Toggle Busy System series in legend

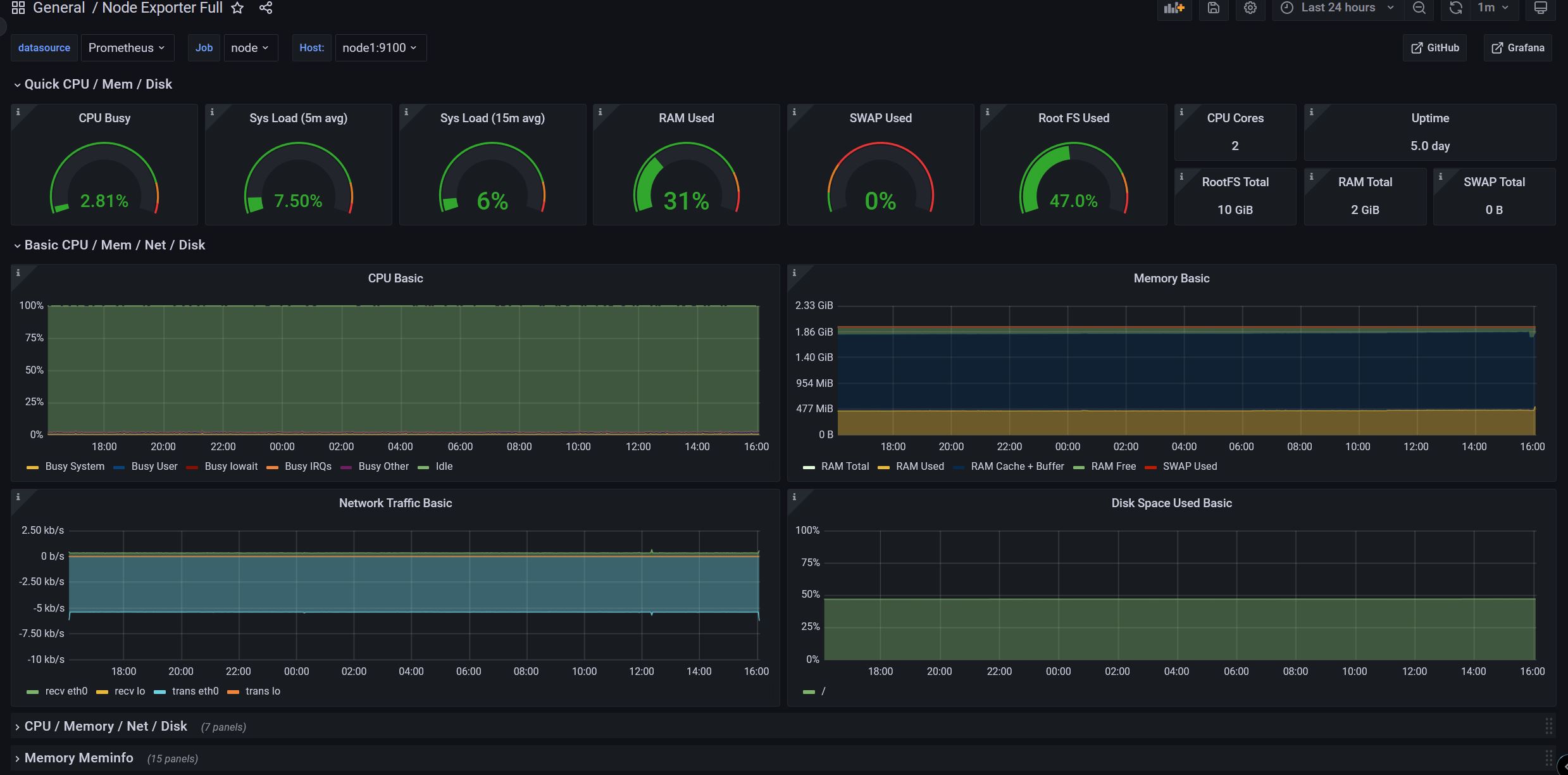(x=74, y=467)
